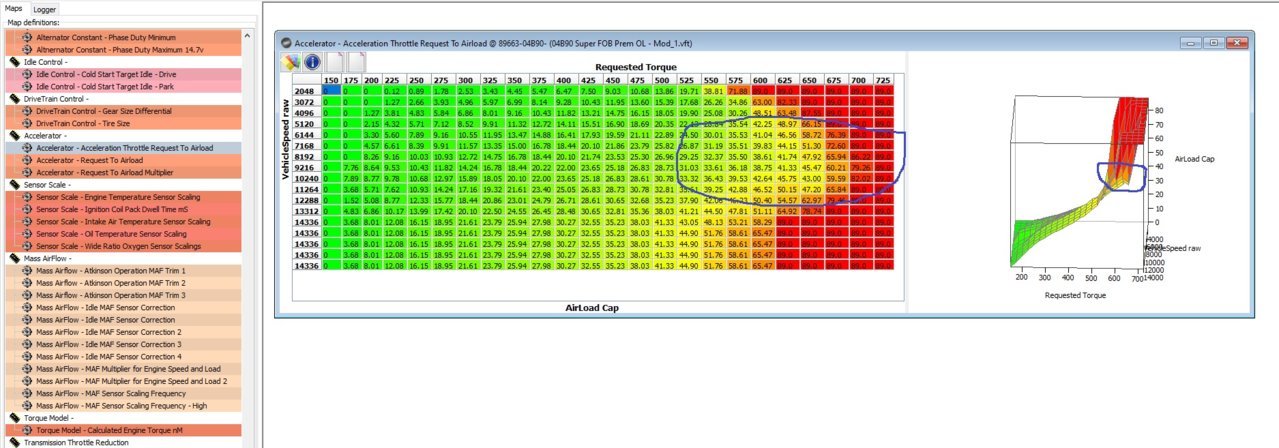Image resolution: width=1279 pixels, height=448 pixels.
Task: Select the 500 Requested Torque column header
Action: coord(663,80)
